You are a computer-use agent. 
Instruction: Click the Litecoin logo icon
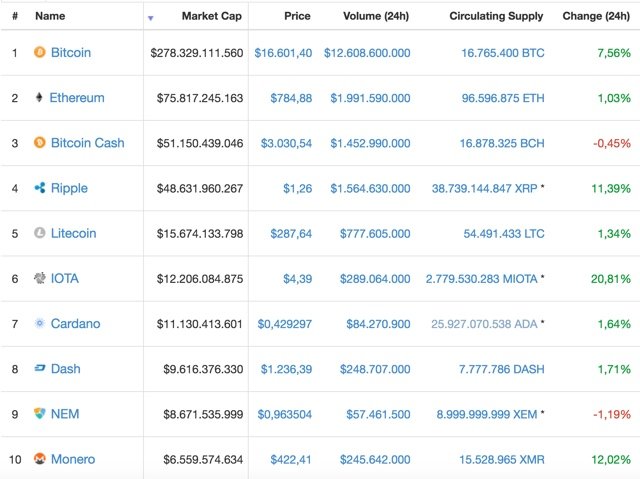coord(40,233)
